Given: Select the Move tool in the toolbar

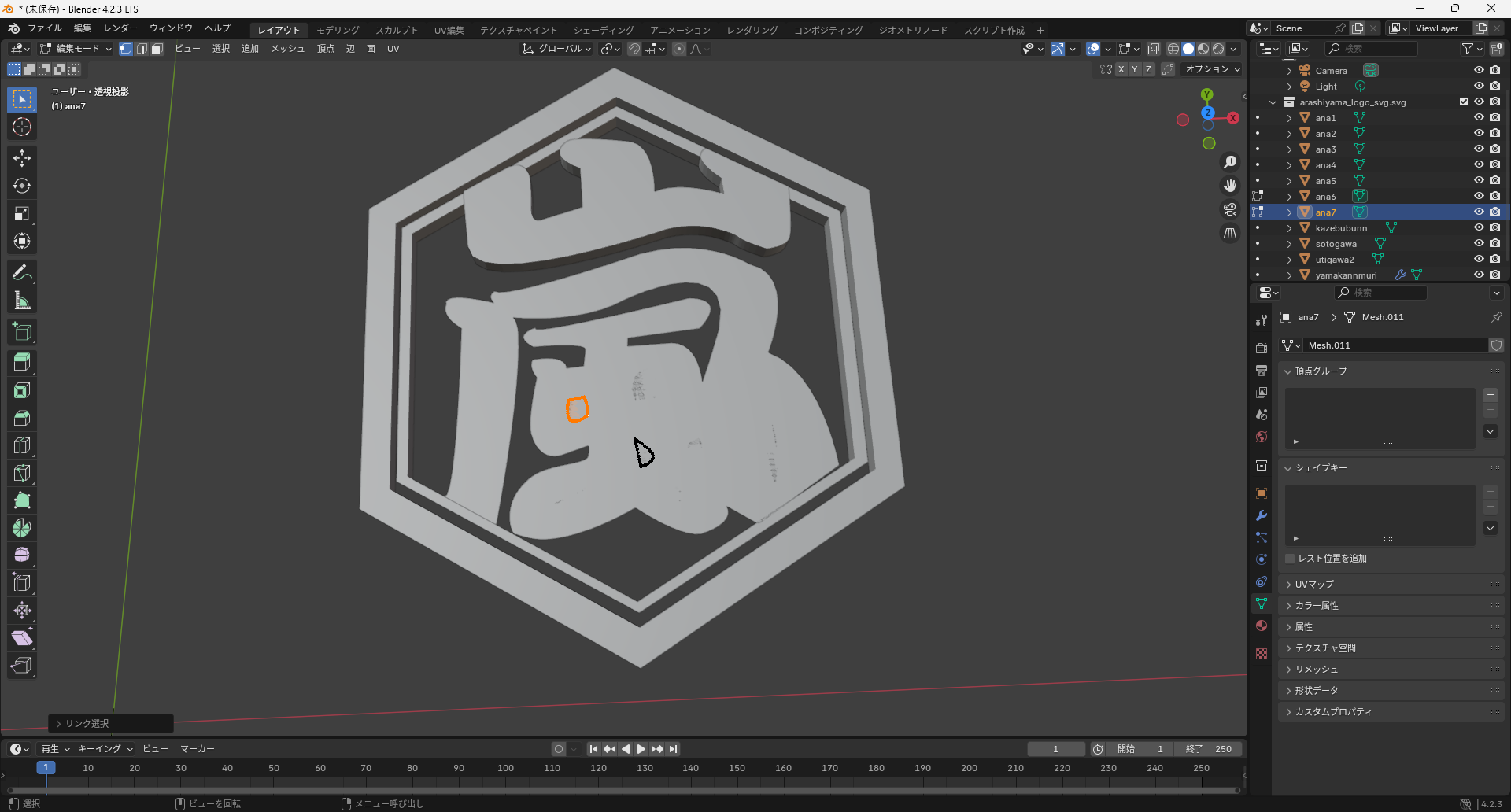Looking at the screenshot, I should click(22, 158).
